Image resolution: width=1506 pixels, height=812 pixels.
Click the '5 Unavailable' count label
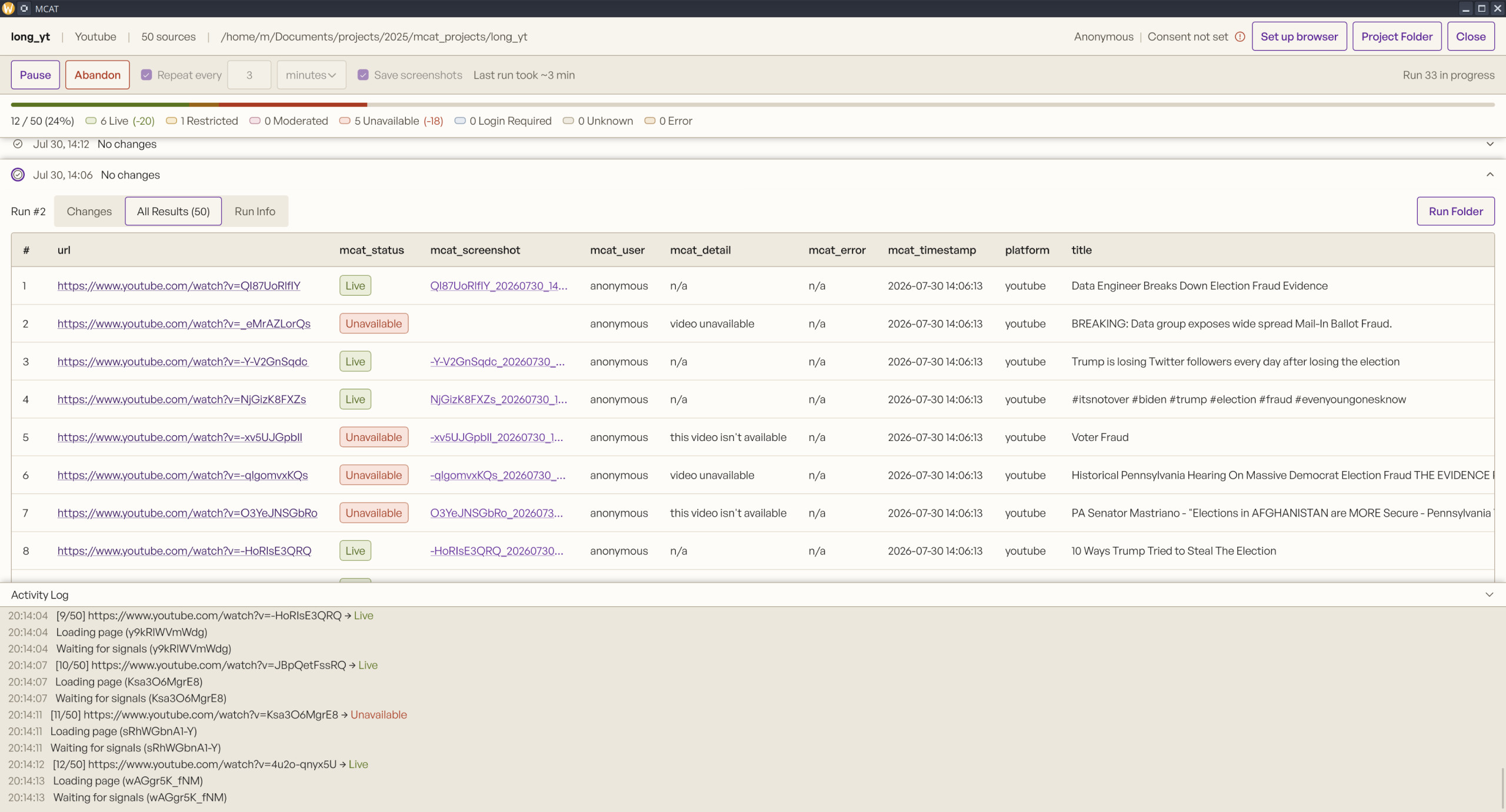click(387, 121)
